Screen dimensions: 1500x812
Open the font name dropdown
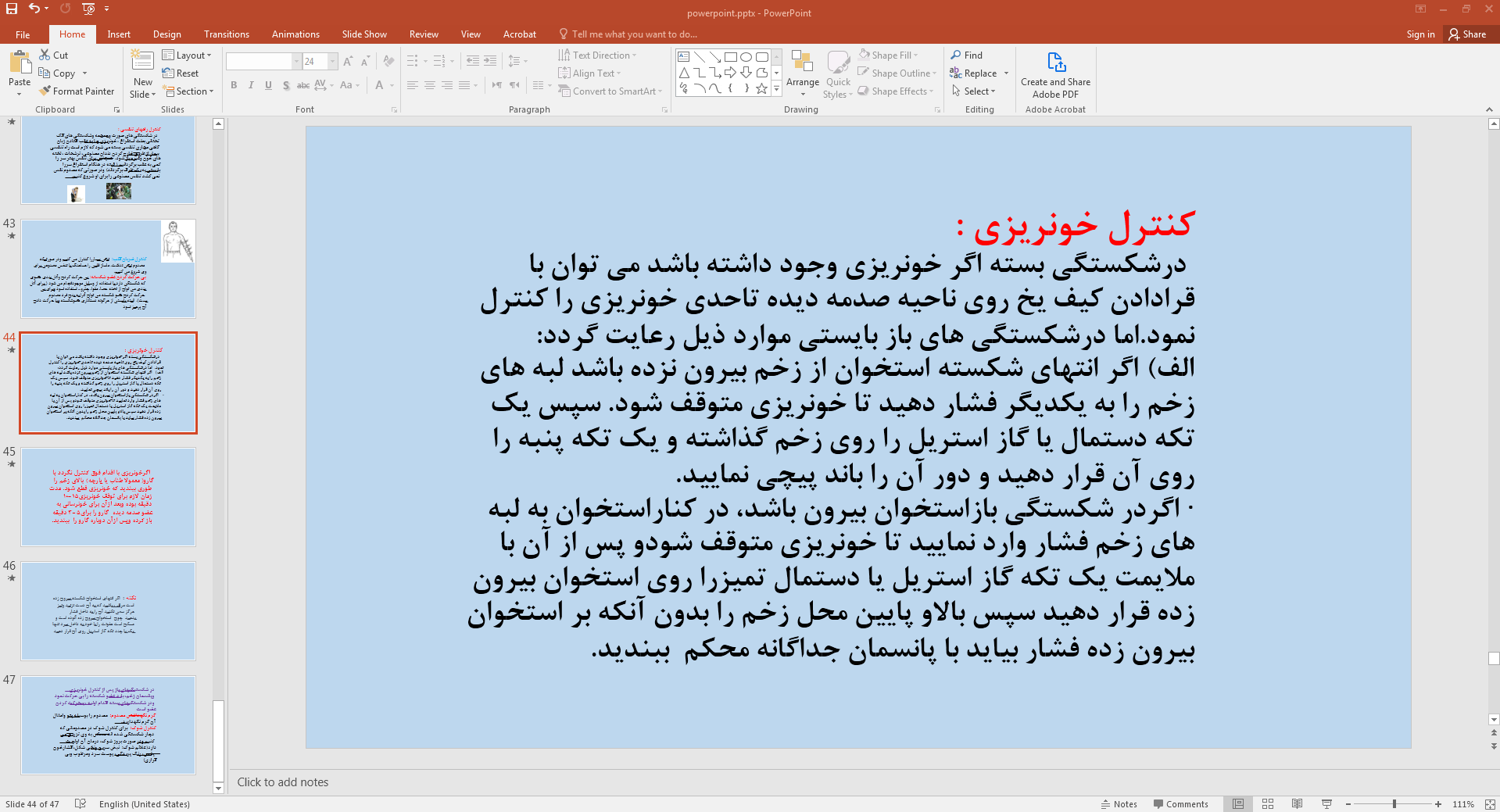pyautogui.click(x=296, y=61)
